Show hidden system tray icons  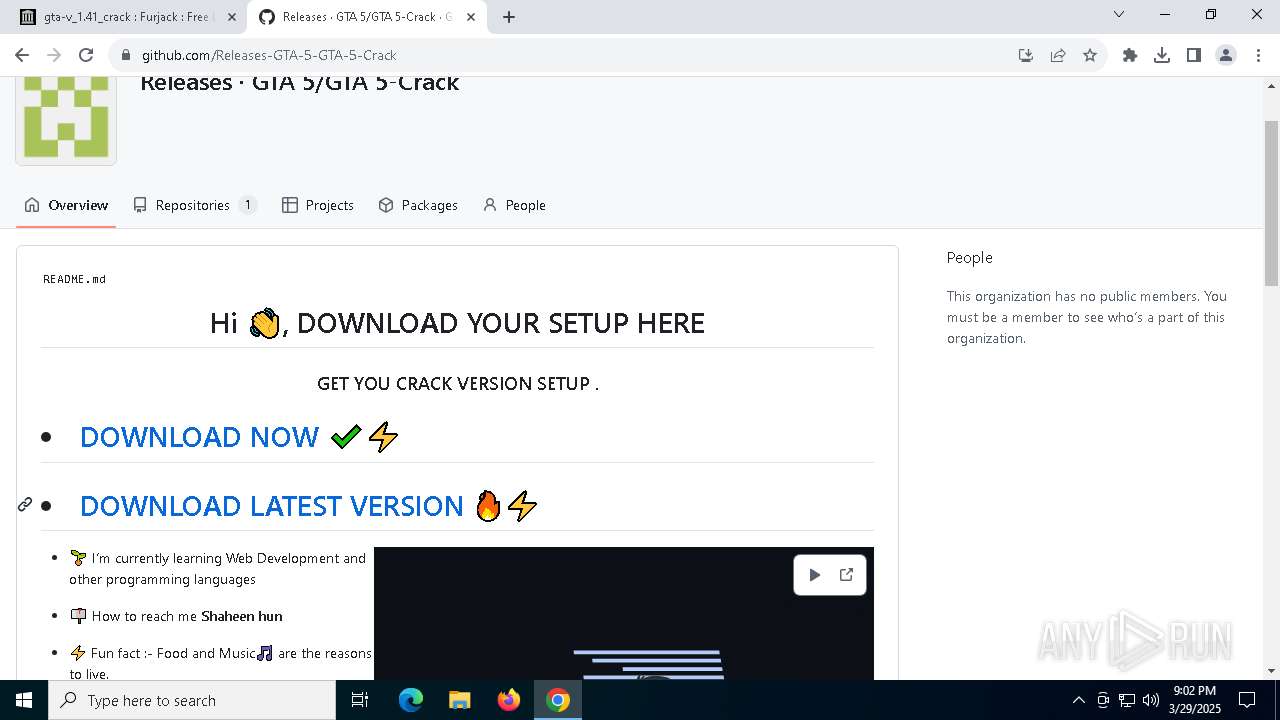click(x=1078, y=700)
